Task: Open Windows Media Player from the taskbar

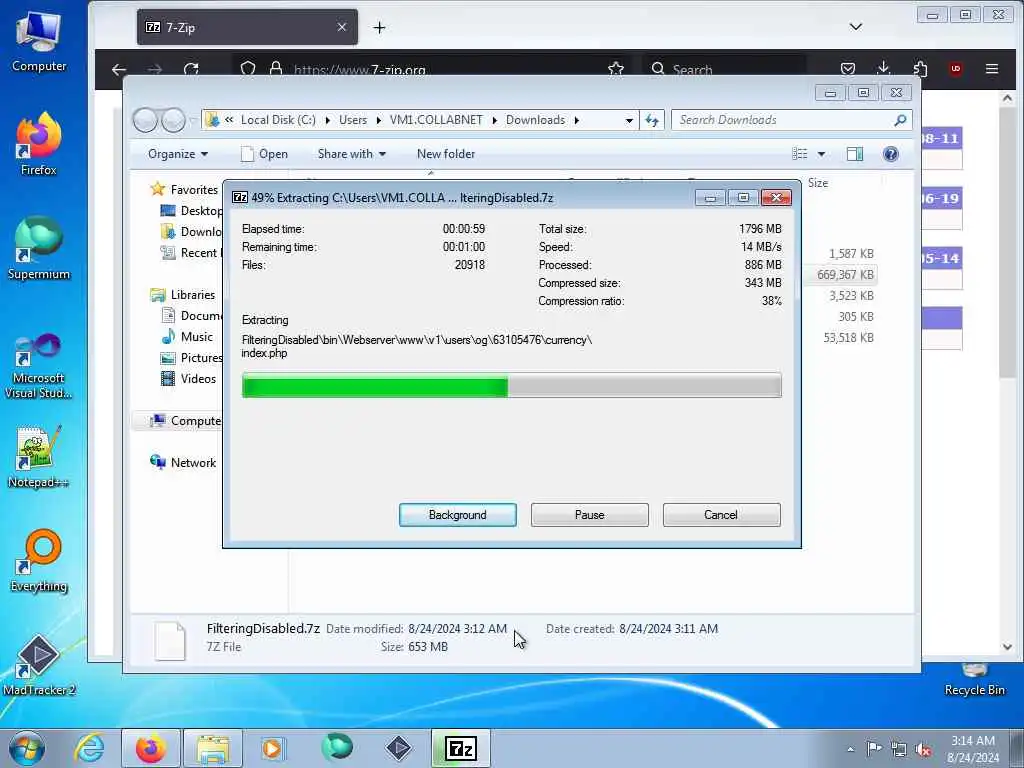Action: 272,748
